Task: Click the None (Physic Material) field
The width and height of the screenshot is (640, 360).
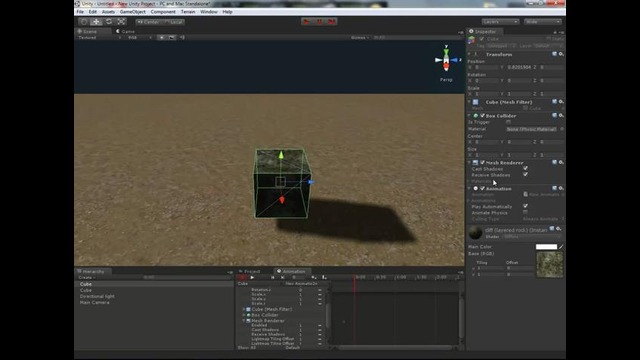Action: pos(531,129)
